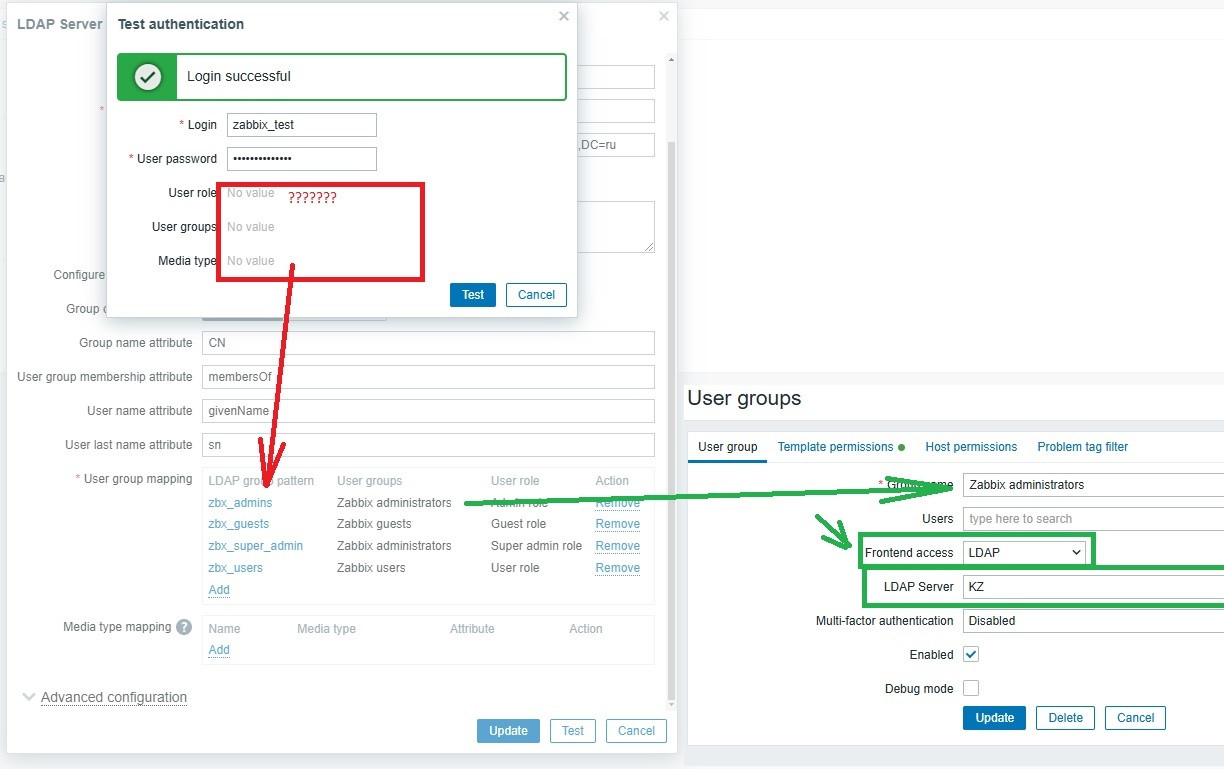The image size is (1224, 769).
Task: Toggle the Debug mode checkbox
Action: (971, 688)
